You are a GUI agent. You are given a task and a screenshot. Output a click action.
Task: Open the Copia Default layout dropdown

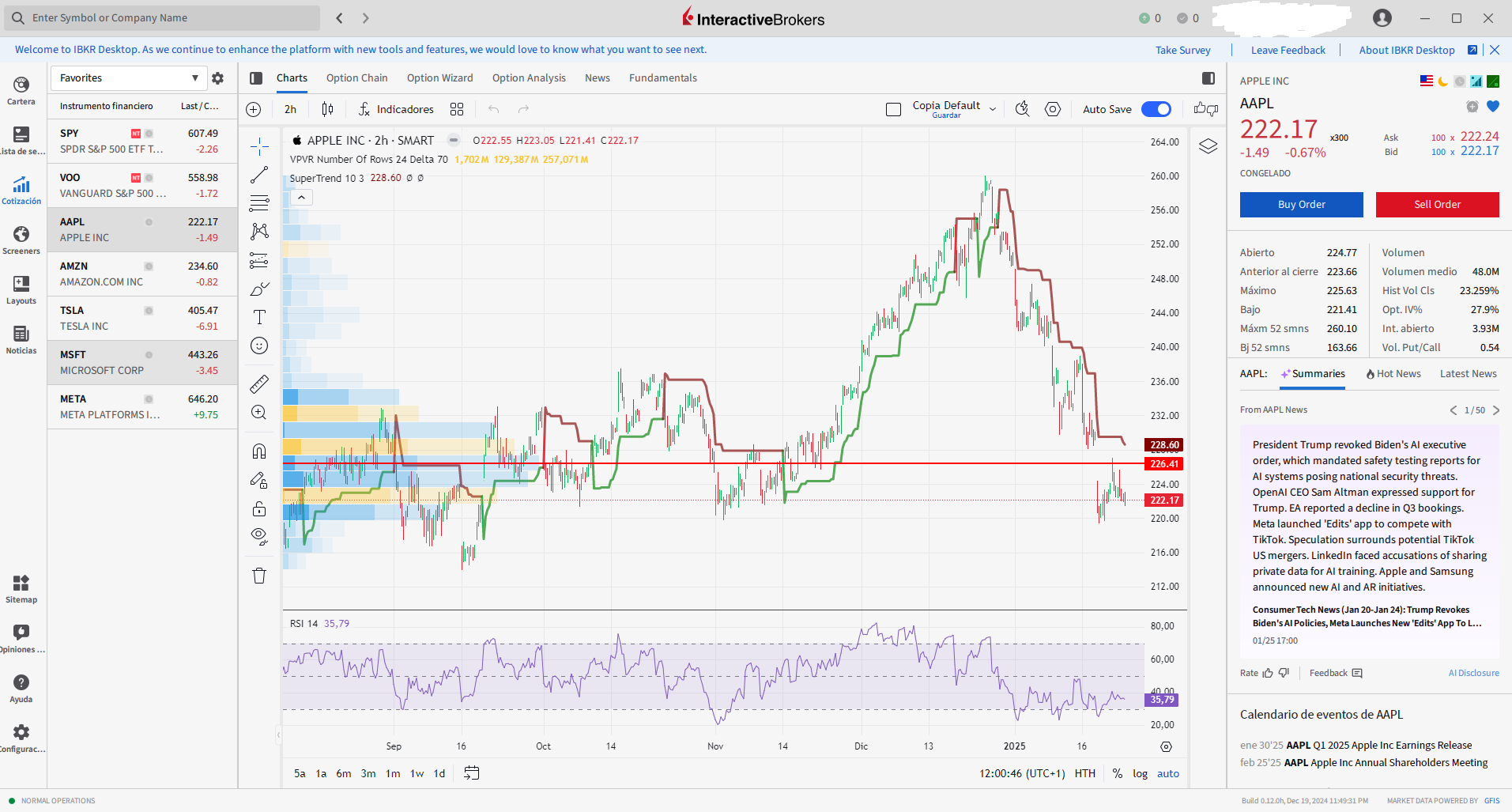(993, 109)
